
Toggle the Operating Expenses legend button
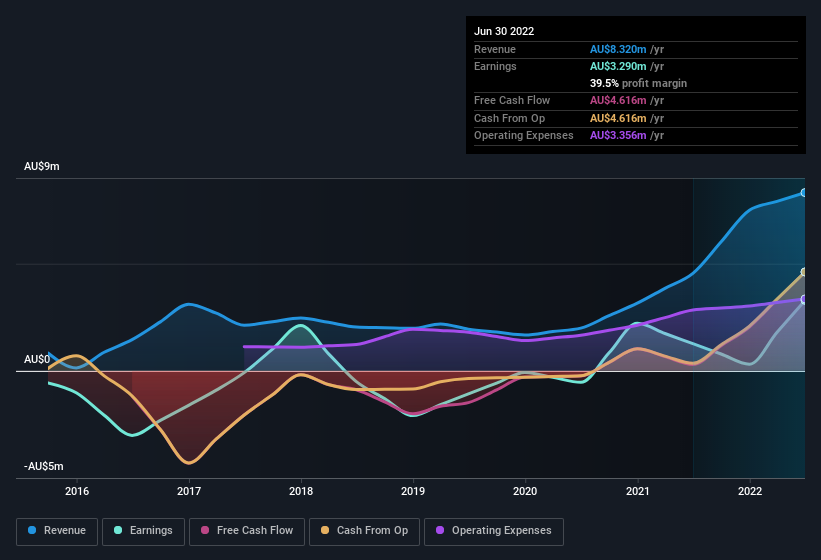493,531
